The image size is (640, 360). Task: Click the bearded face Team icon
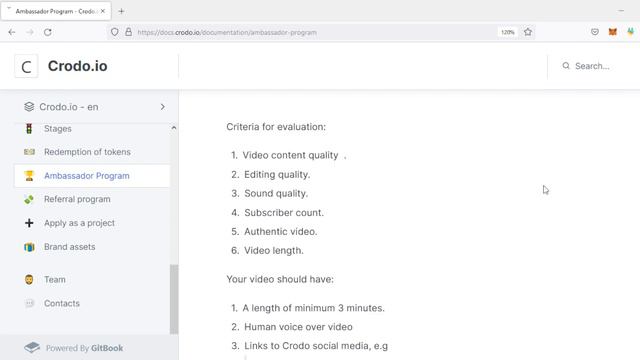[29, 280]
